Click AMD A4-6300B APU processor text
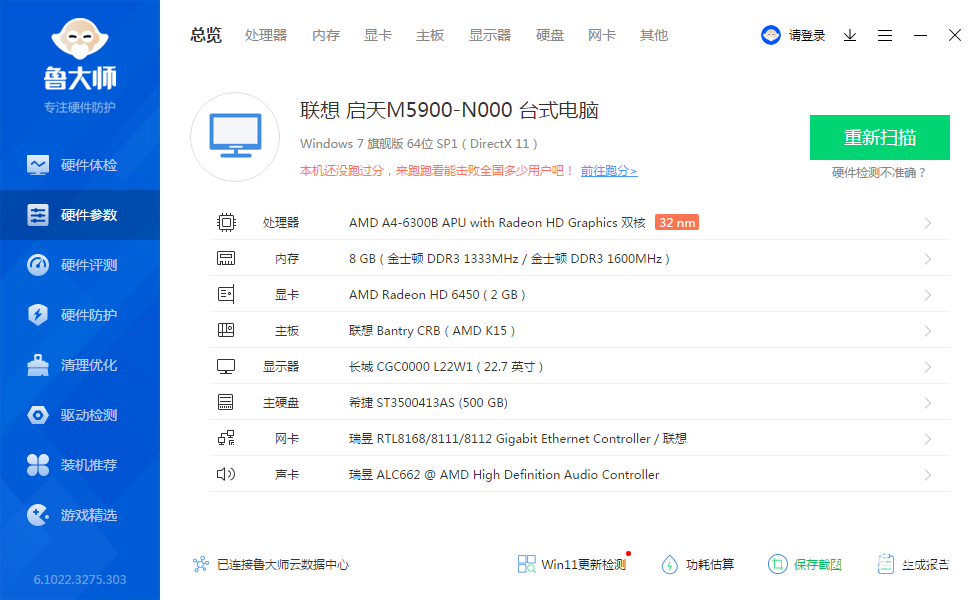The height and width of the screenshot is (600, 980). (497, 222)
